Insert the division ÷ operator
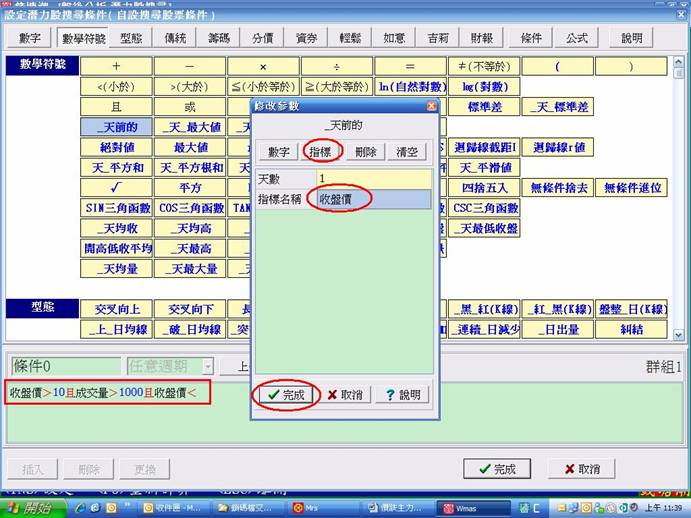 337,66
